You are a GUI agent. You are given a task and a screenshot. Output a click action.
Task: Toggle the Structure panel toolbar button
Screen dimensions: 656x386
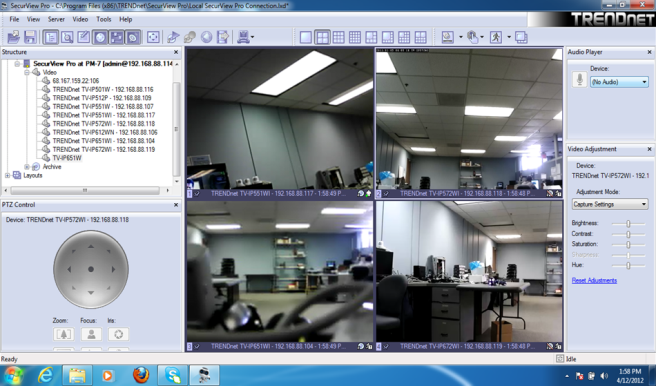(x=51, y=37)
